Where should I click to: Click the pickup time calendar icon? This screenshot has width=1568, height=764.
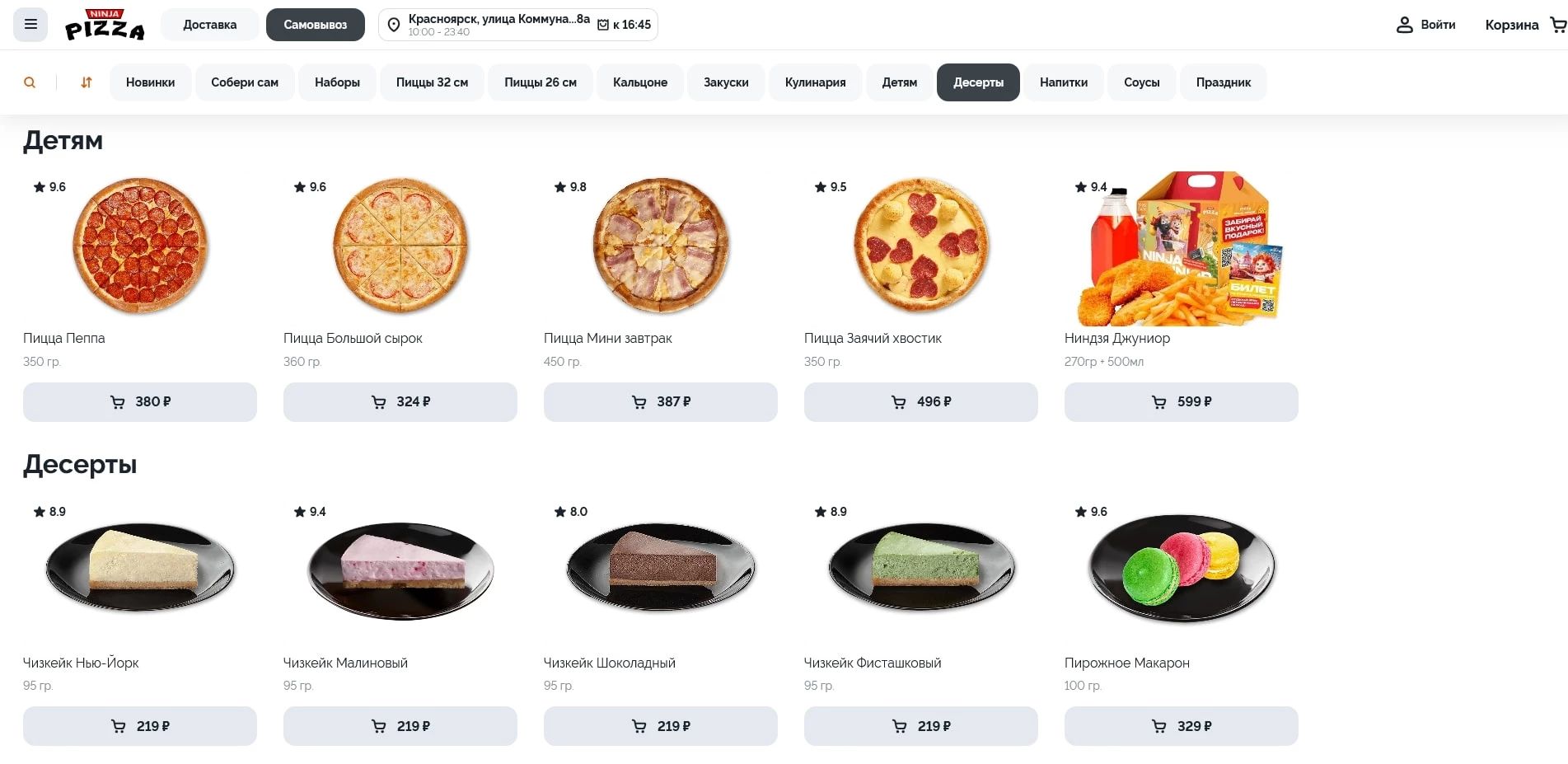tap(603, 25)
